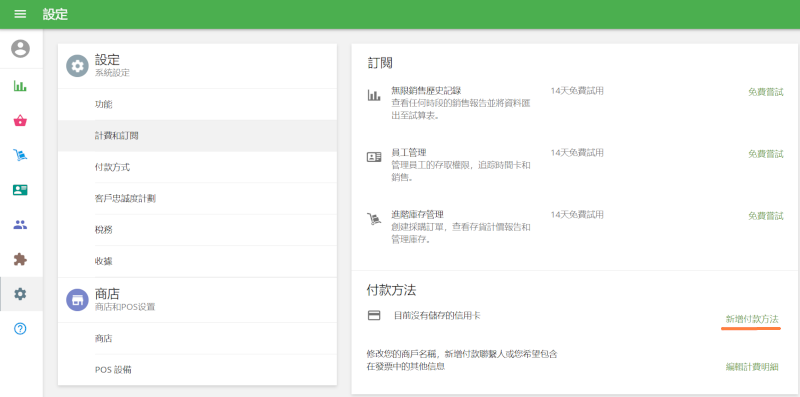Viewport: 800px width, 397px height.
Task: Open the employees ID card sidebar icon
Action: pos(20,190)
